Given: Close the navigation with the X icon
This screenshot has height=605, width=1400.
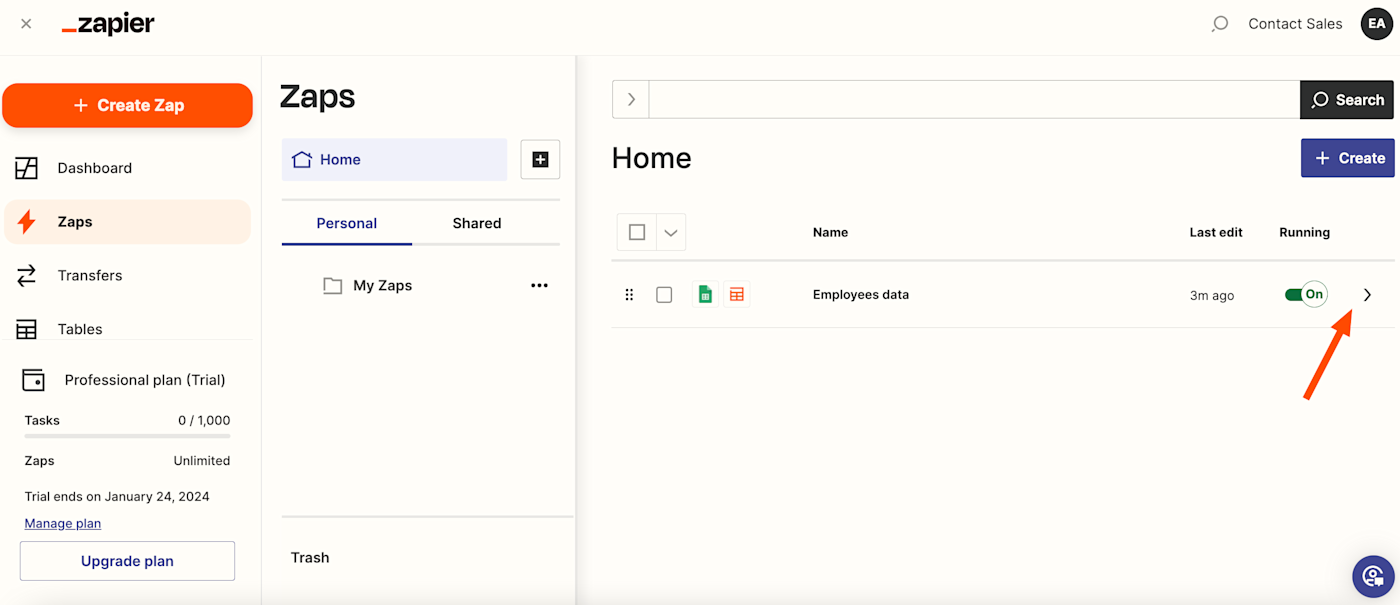Looking at the screenshot, I should click(x=26, y=24).
